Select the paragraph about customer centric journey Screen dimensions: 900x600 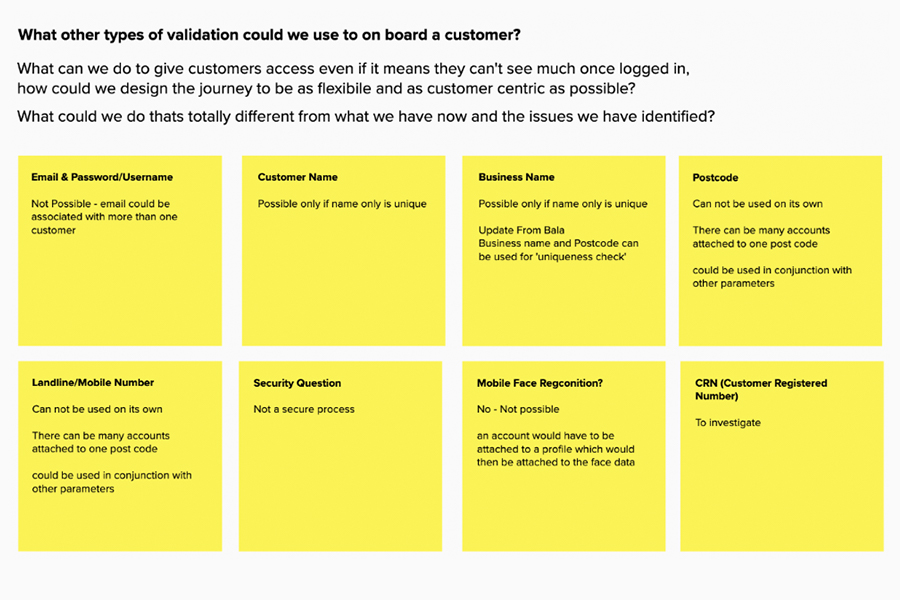tap(353, 78)
